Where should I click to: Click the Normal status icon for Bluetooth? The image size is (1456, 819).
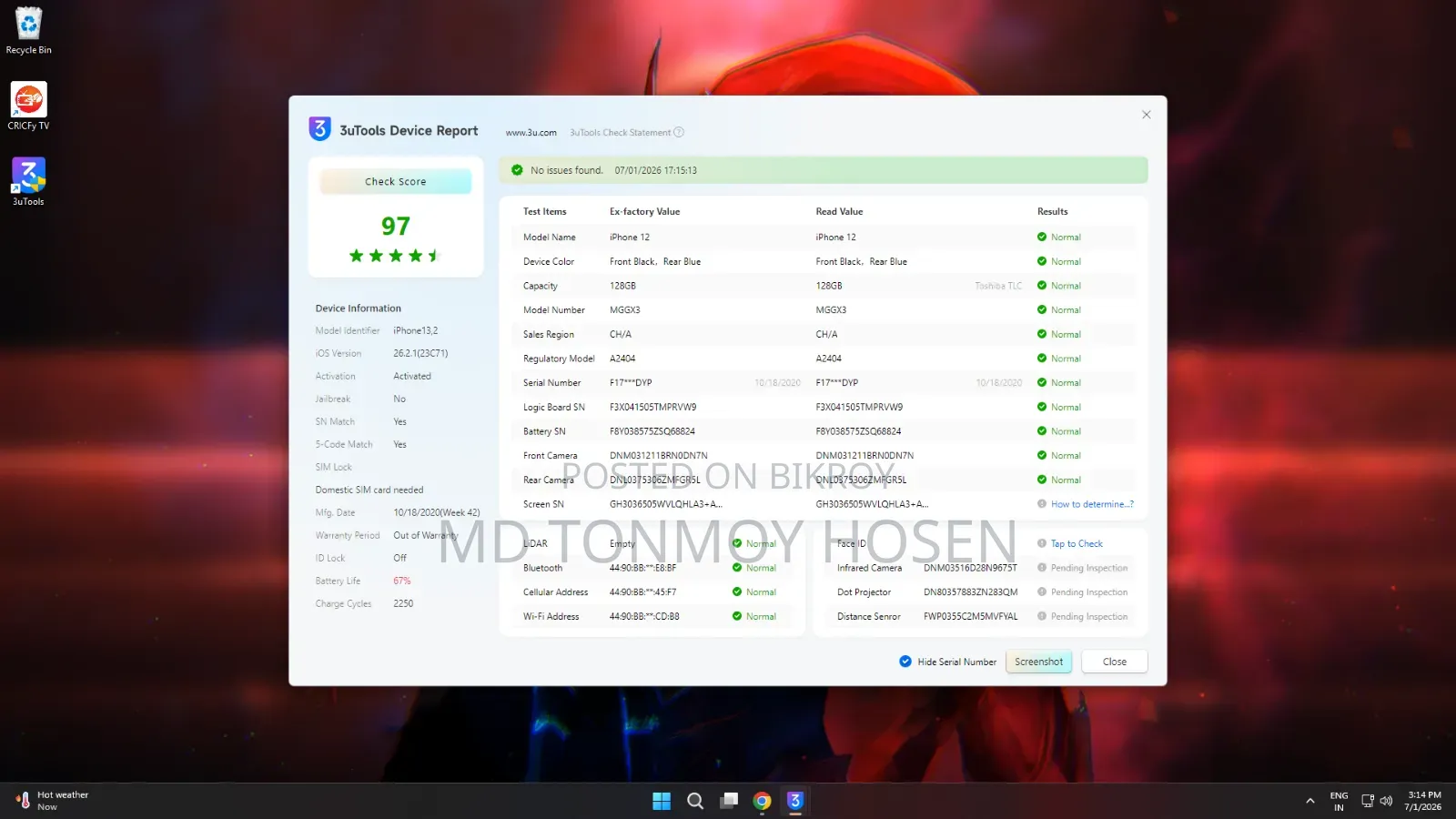737,568
